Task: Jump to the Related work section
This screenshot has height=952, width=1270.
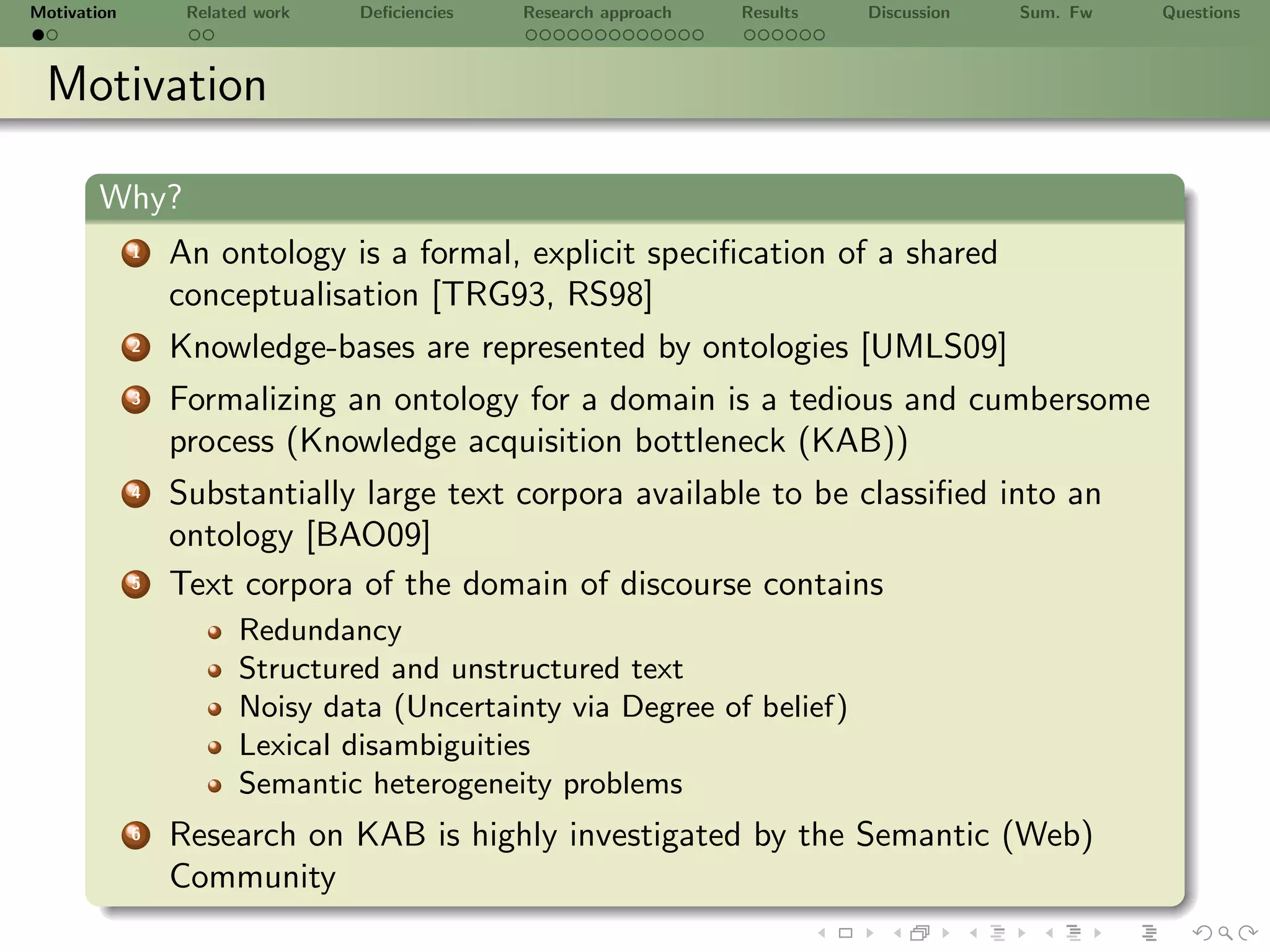Action: point(238,12)
